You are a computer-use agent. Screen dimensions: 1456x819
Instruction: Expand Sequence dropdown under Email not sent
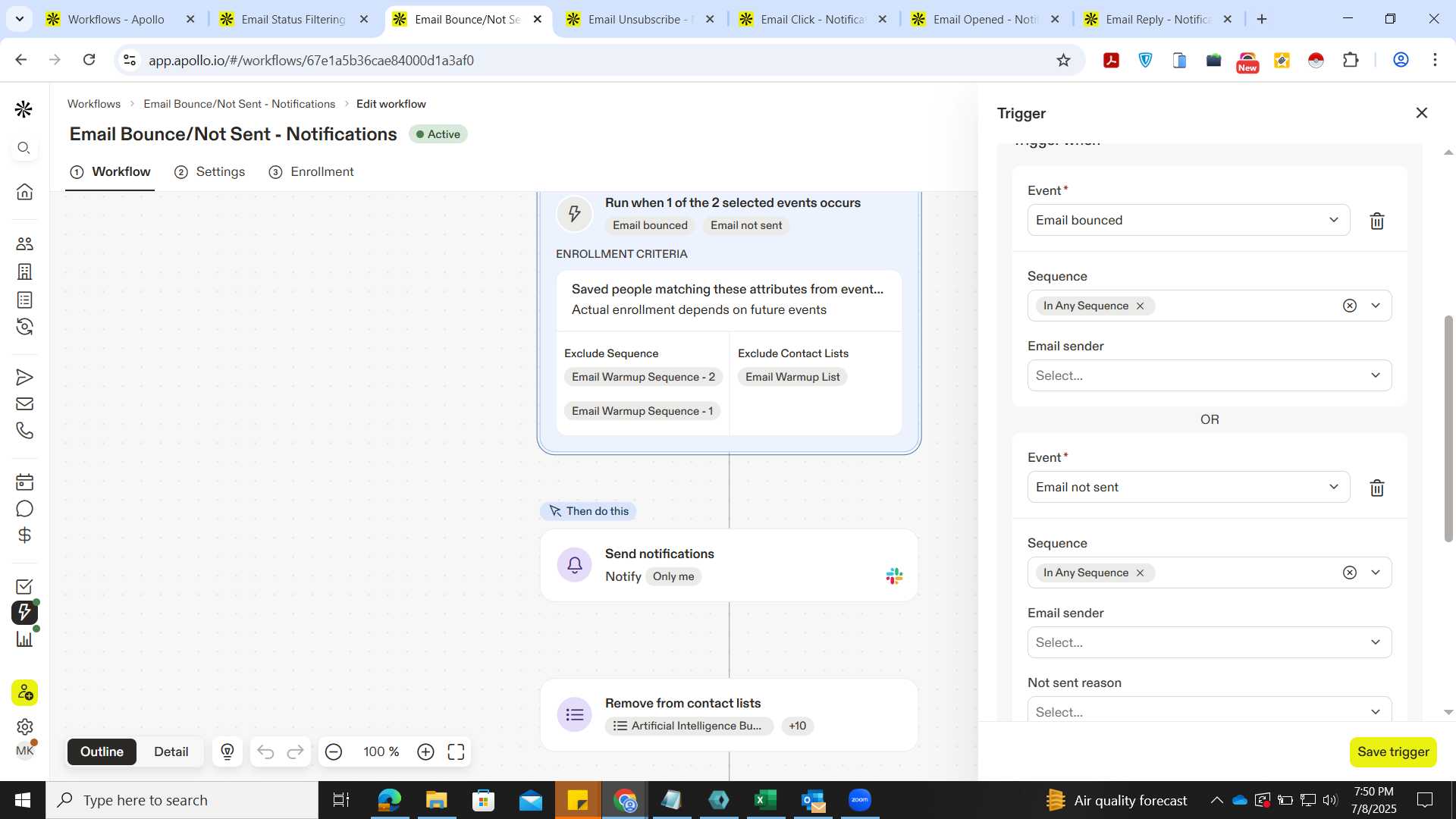(x=1376, y=573)
